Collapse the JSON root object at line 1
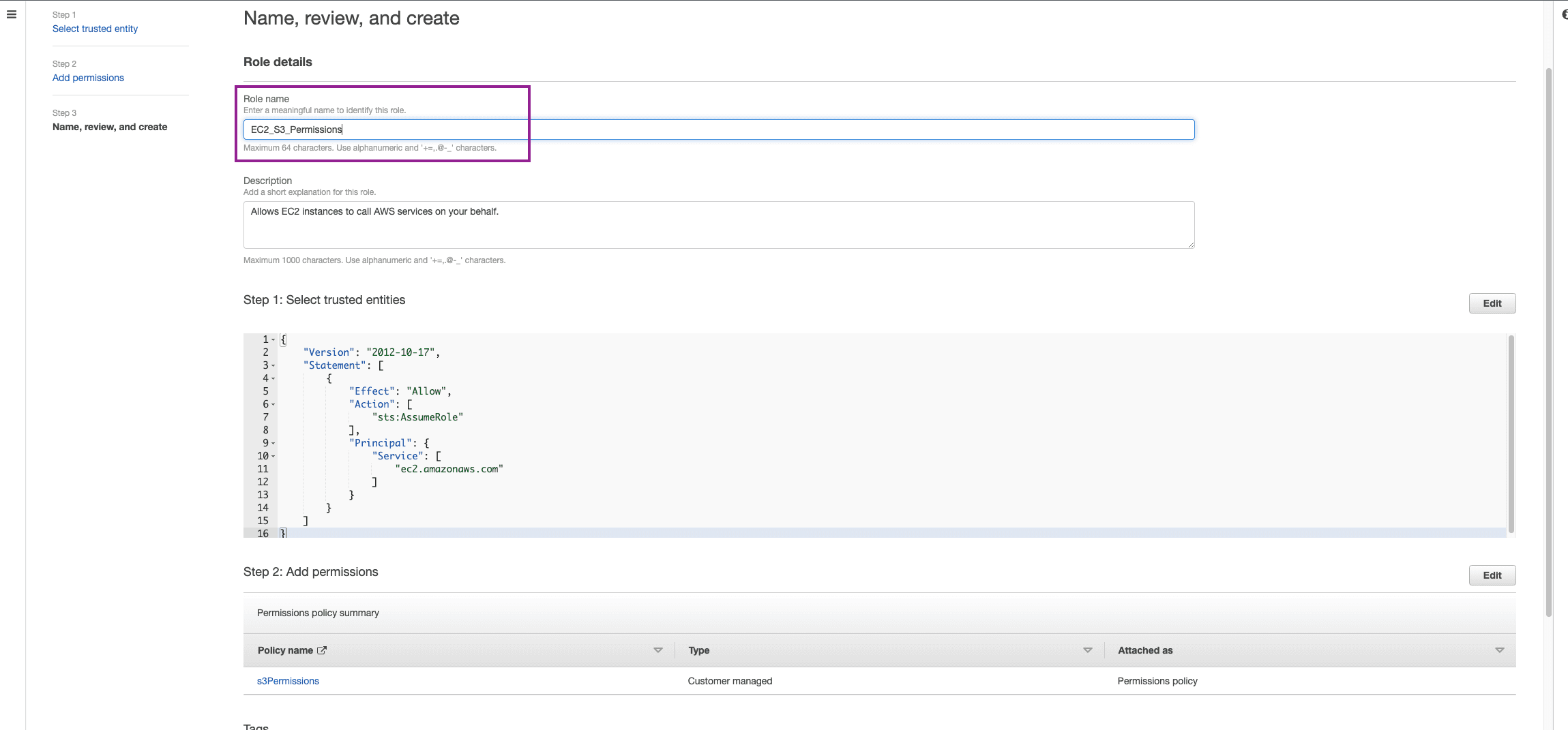Screen dimensions: 1568x730 (x=273, y=339)
